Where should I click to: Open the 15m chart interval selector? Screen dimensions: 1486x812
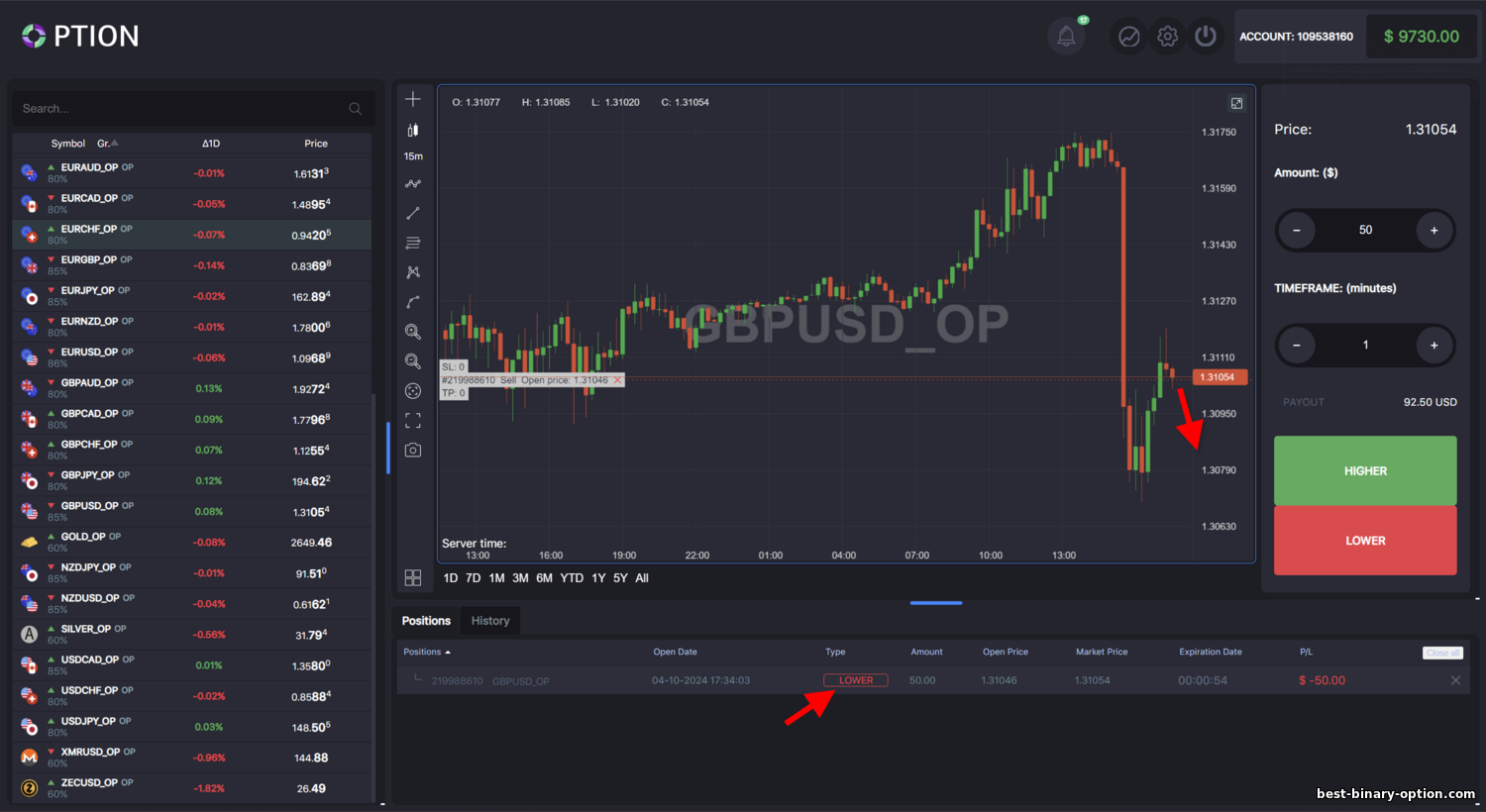pyautogui.click(x=413, y=156)
